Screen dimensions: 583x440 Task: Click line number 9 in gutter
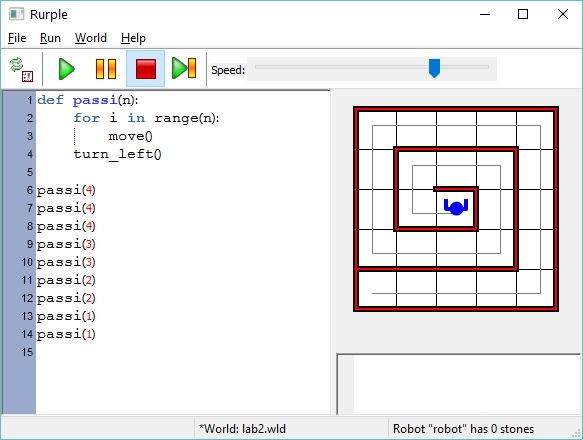tap(30, 244)
